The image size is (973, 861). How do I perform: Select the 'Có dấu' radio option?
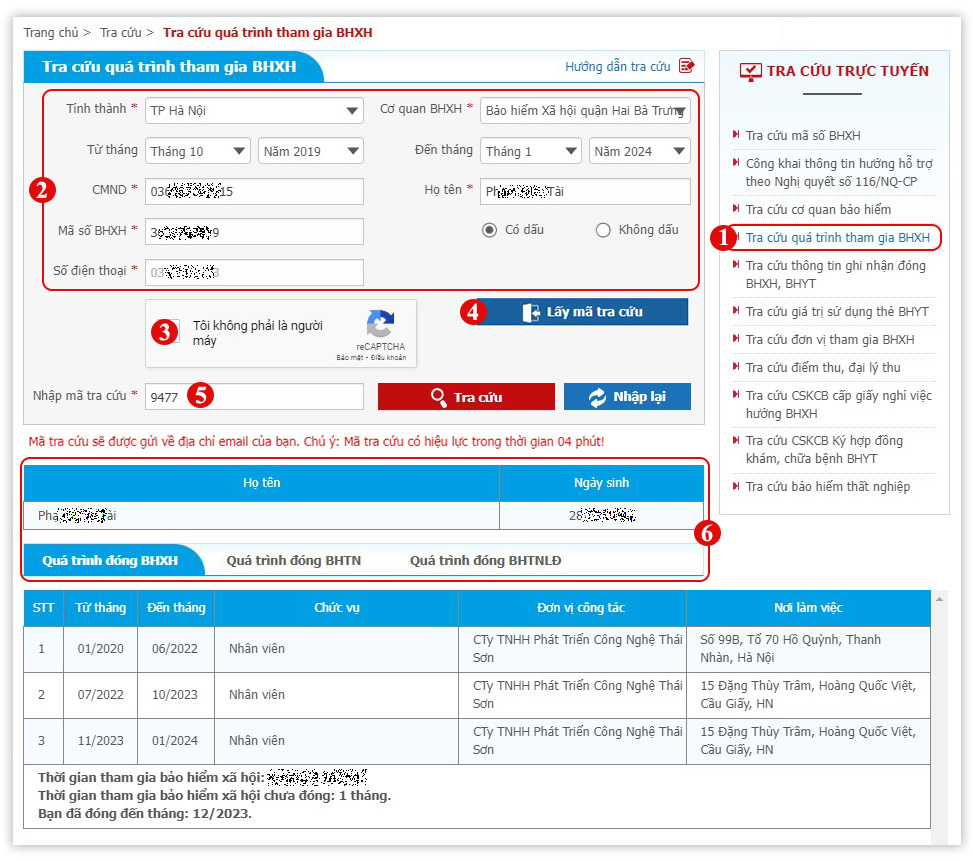tap(489, 230)
